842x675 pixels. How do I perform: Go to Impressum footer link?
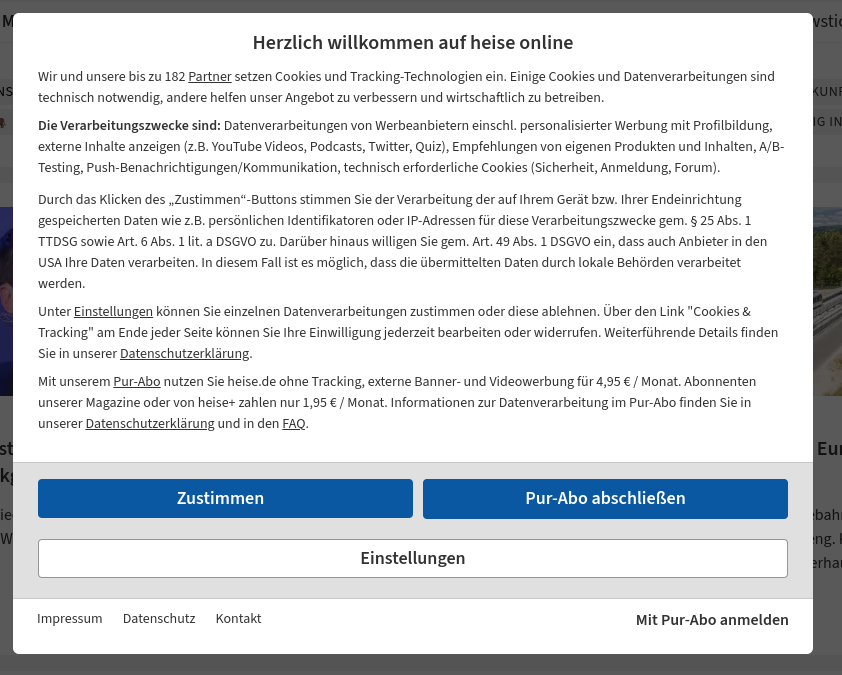(x=70, y=619)
